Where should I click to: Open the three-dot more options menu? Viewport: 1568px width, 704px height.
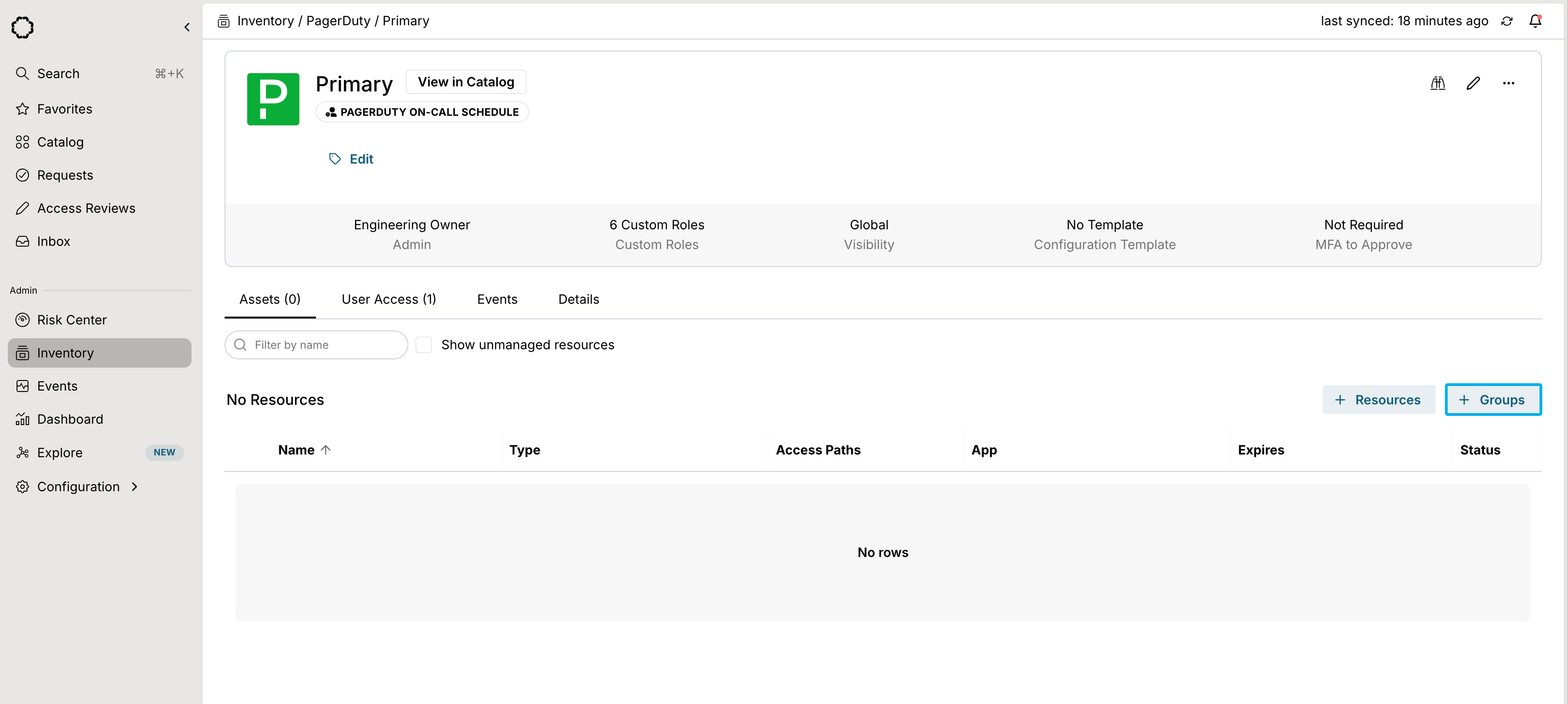click(x=1508, y=84)
